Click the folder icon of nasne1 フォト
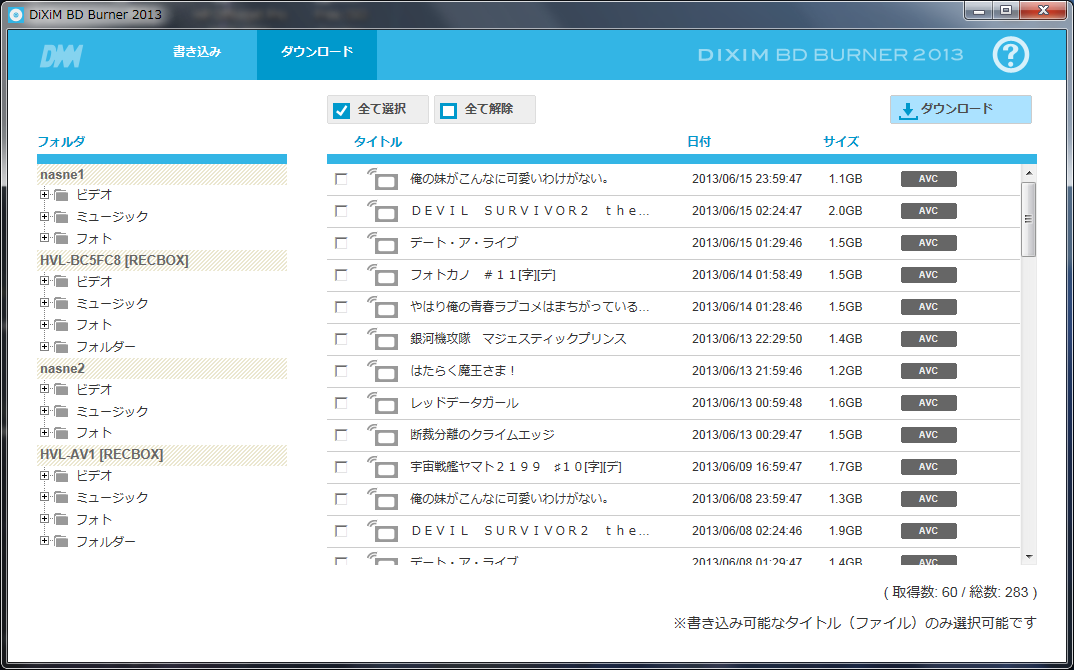Viewport: 1074px width, 670px height. (x=62, y=238)
